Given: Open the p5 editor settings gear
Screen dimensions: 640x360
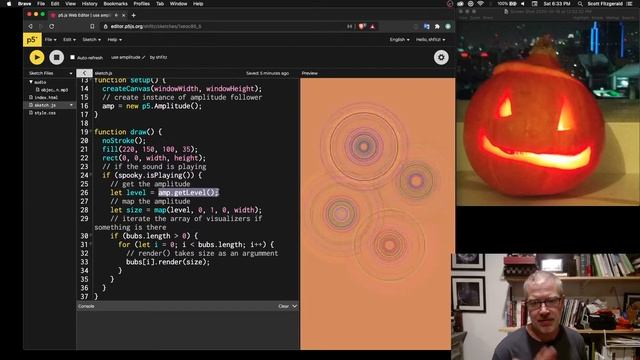Looking at the screenshot, I should (441, 57).
